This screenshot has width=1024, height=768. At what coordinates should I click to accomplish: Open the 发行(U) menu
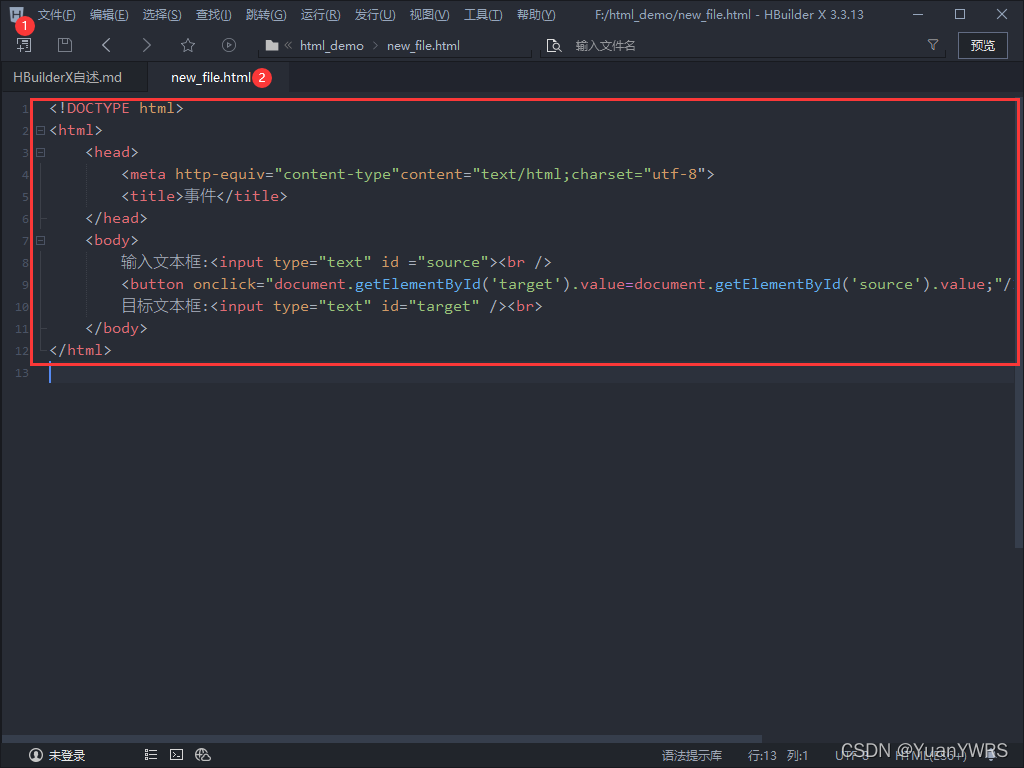click(x=375, y=14)
